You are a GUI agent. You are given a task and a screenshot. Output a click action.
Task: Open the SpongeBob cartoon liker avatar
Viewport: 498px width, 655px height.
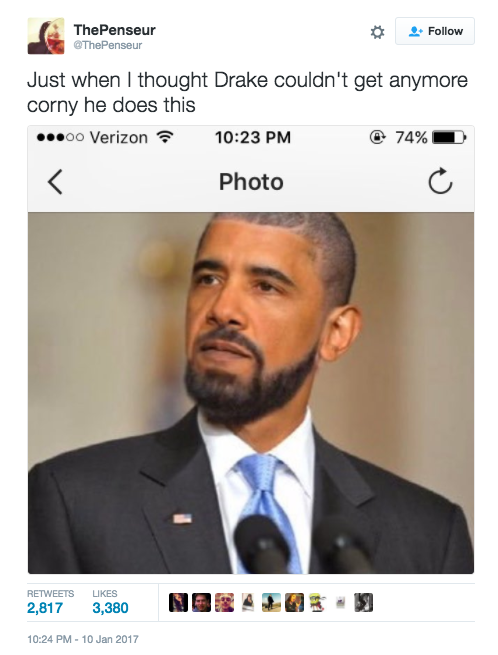click(317, 603)
